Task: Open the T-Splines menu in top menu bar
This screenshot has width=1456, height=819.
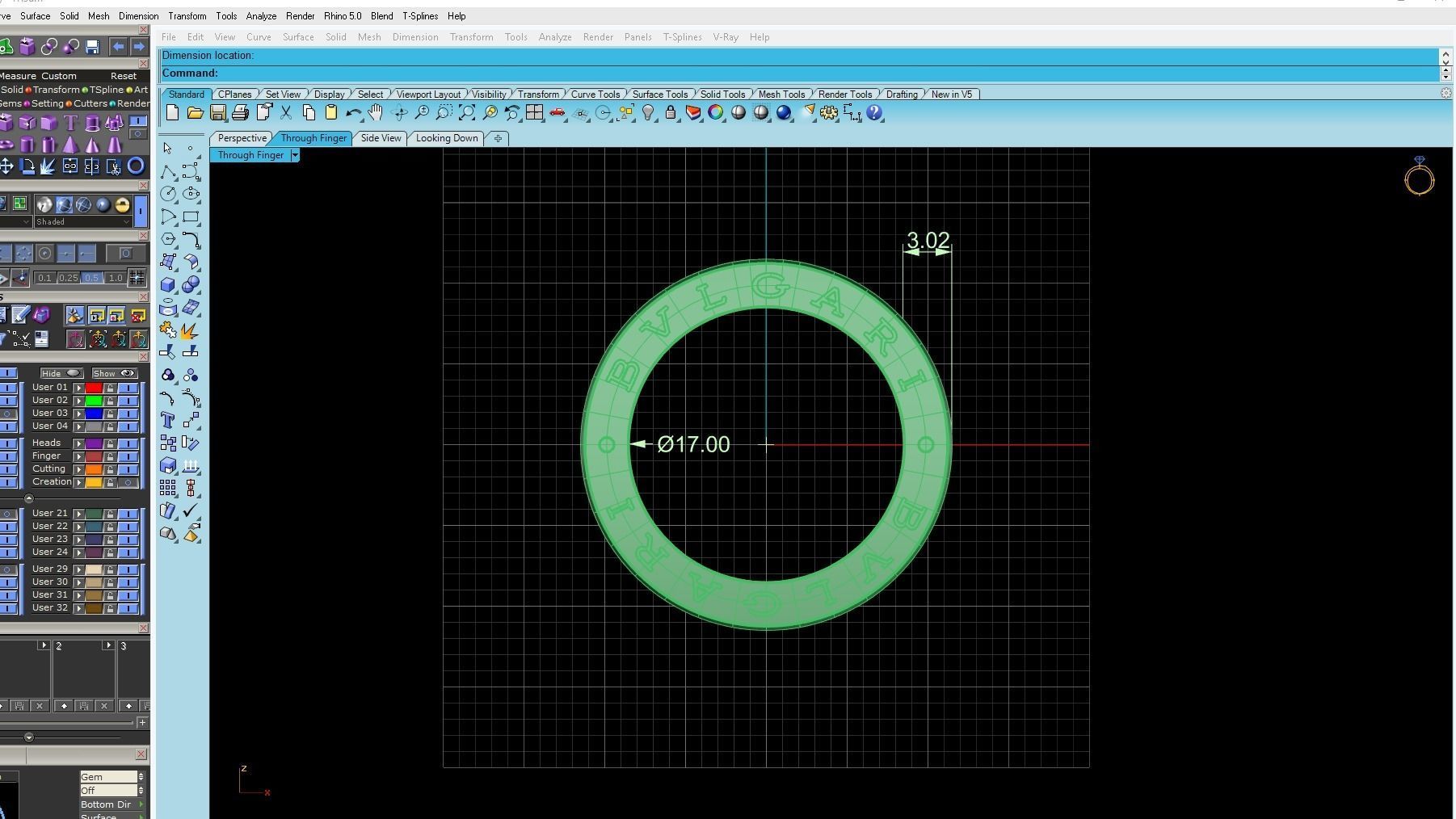Action: [x=420, y=16]
